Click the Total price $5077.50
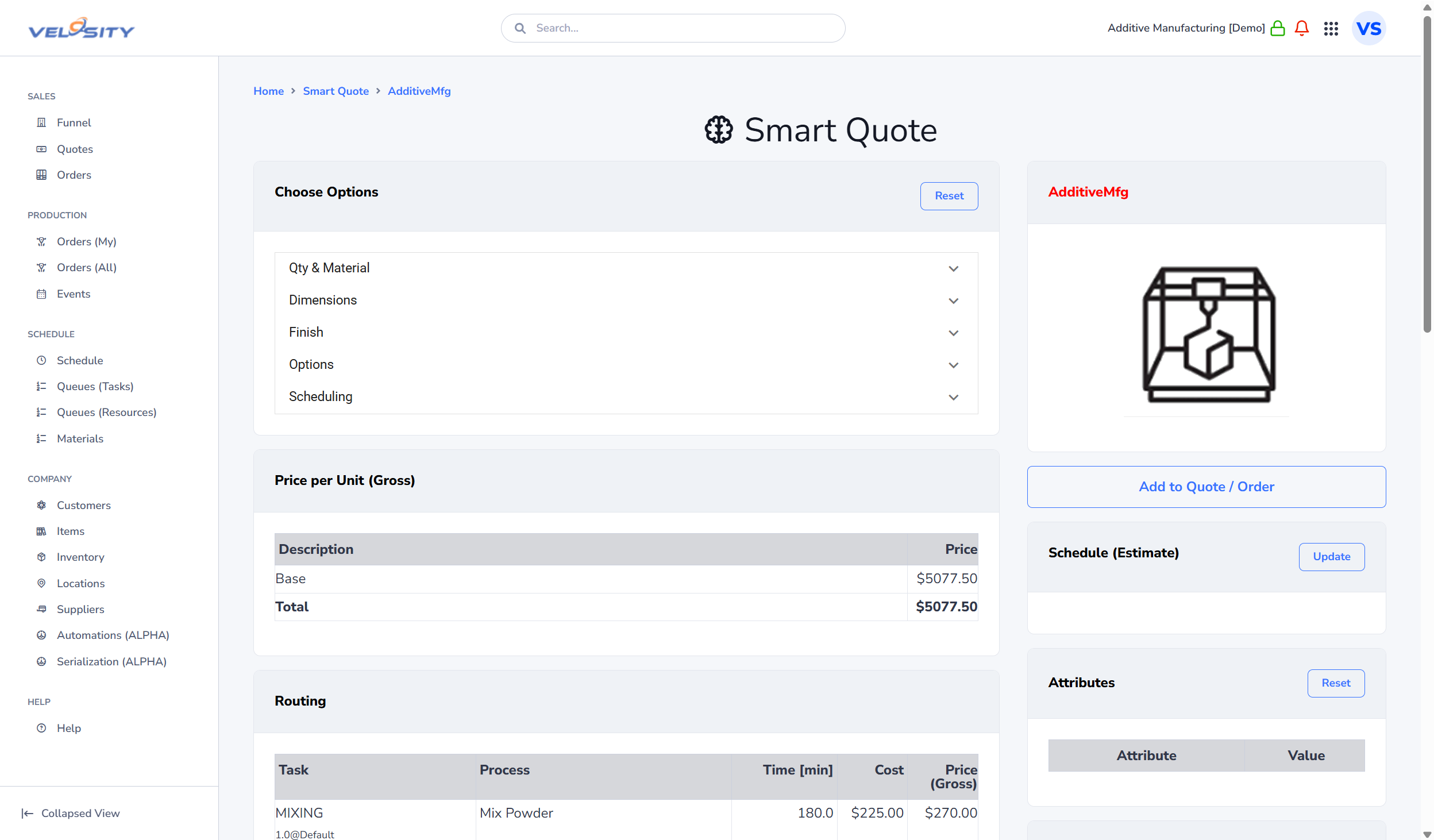The height and width of the screenshot is (840, 1434). click(x=947, y=607)
